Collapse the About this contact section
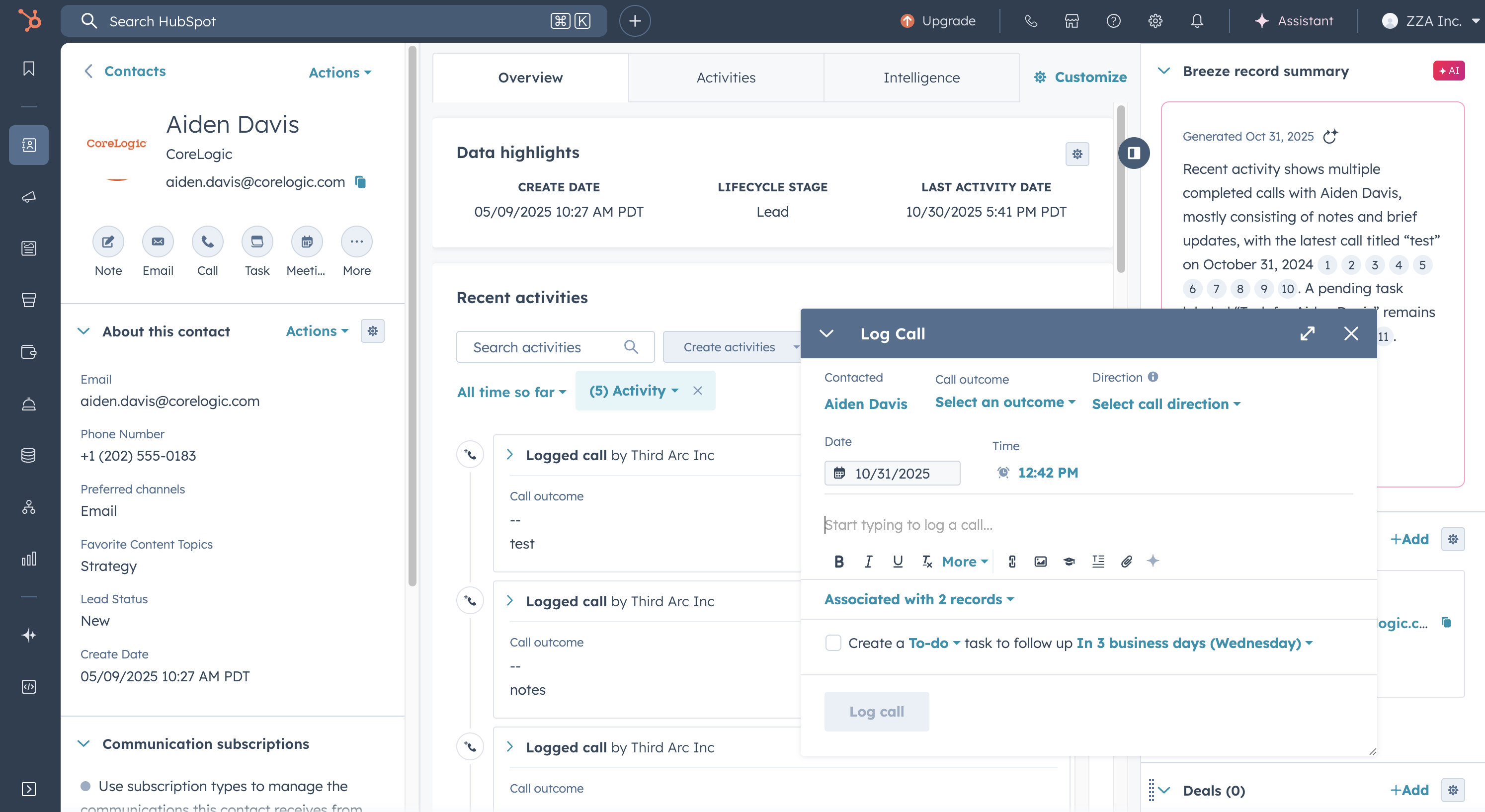The height and width of the screenshot is (812, 1485). [83, 331]
